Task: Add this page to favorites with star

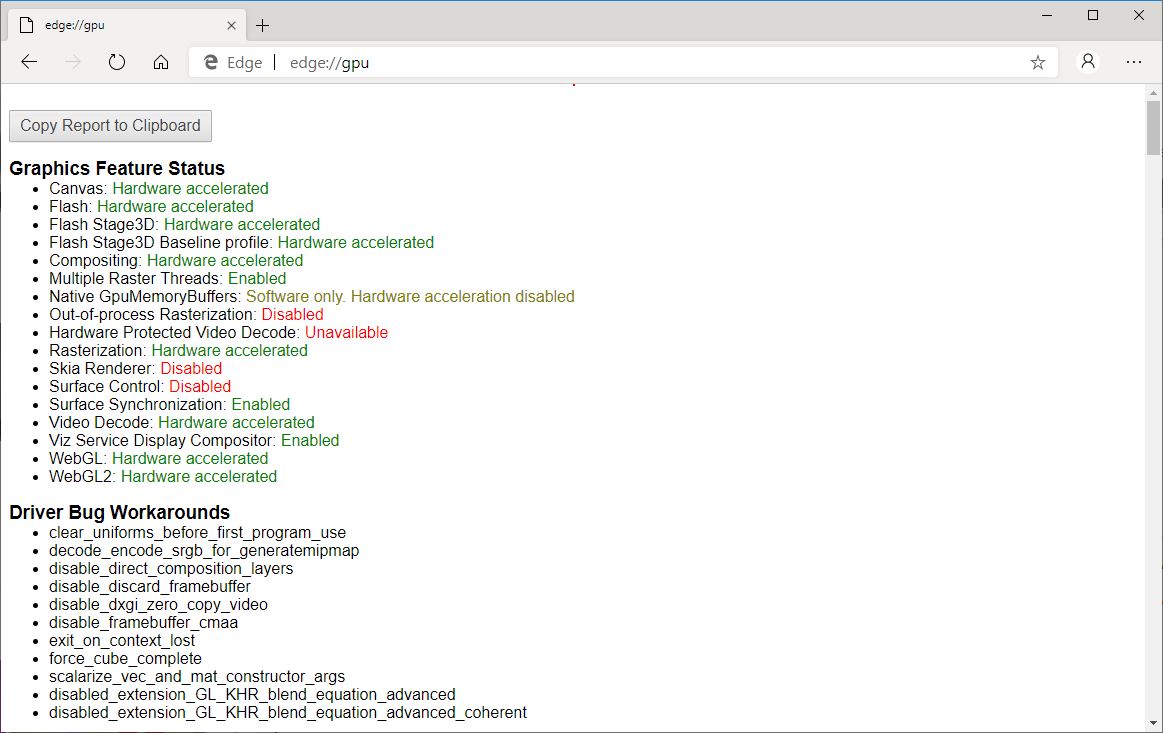Action: [1038, 62]
